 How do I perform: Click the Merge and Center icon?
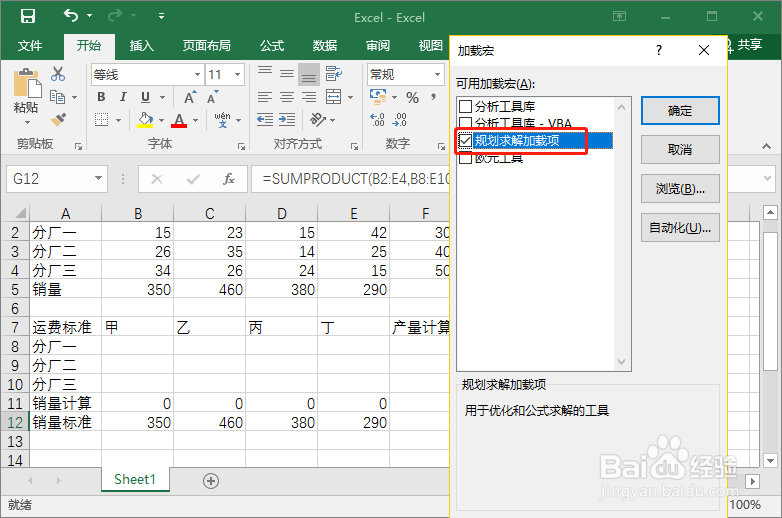coord(334,97)
